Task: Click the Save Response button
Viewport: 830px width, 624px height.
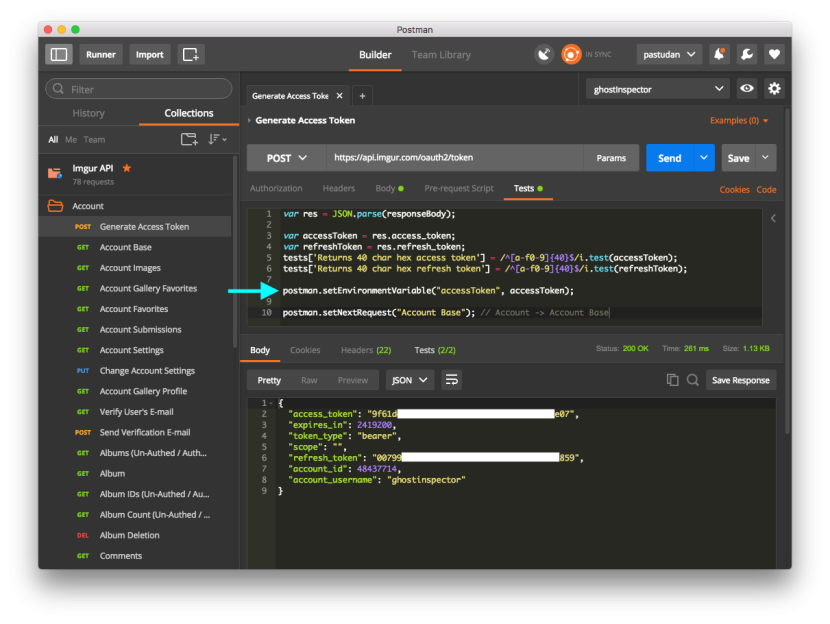Action: click(x=739, y=380)
